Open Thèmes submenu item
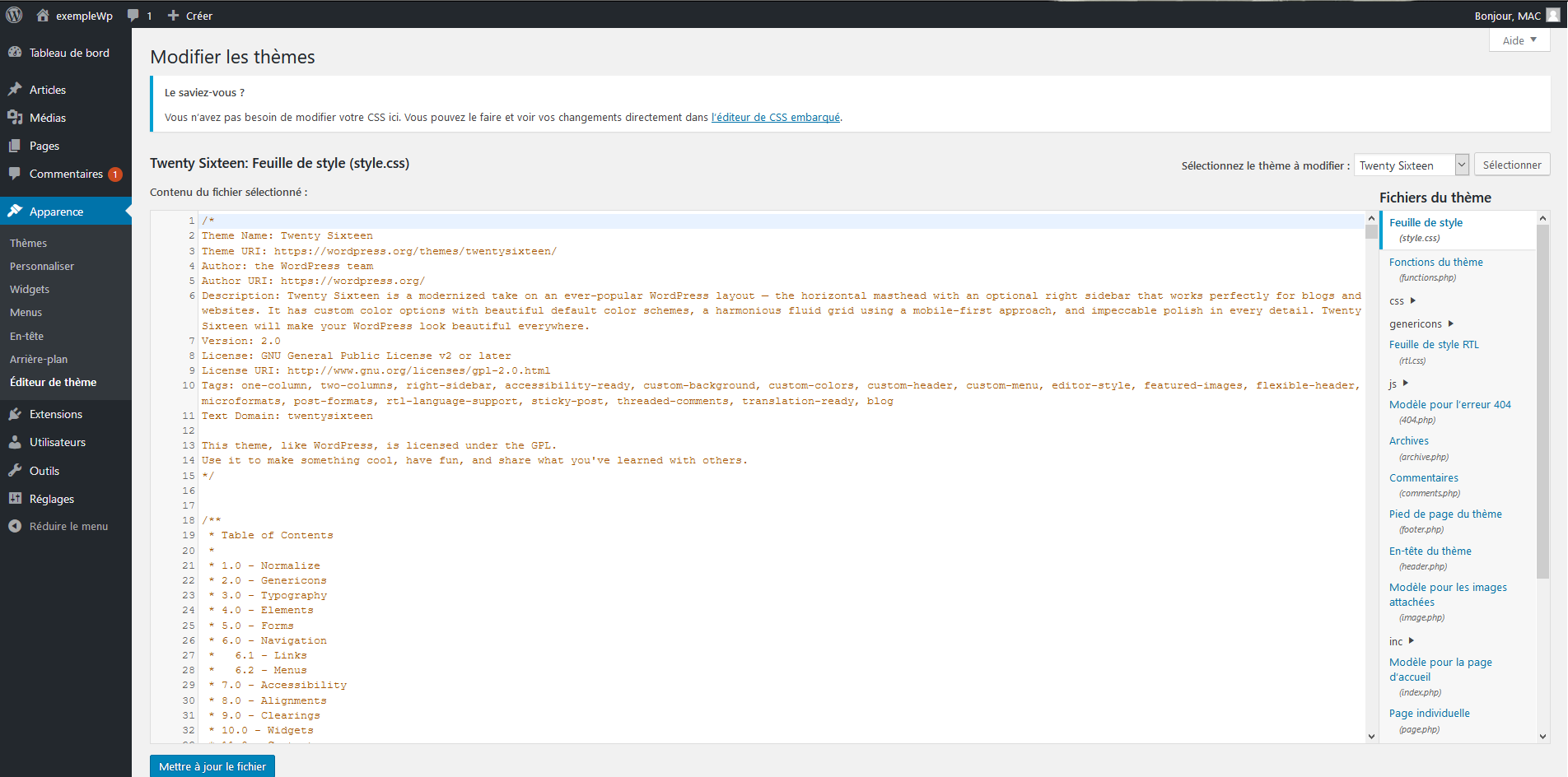Image resolution: width=1568 pixels, height=777 pixels. 28,243
